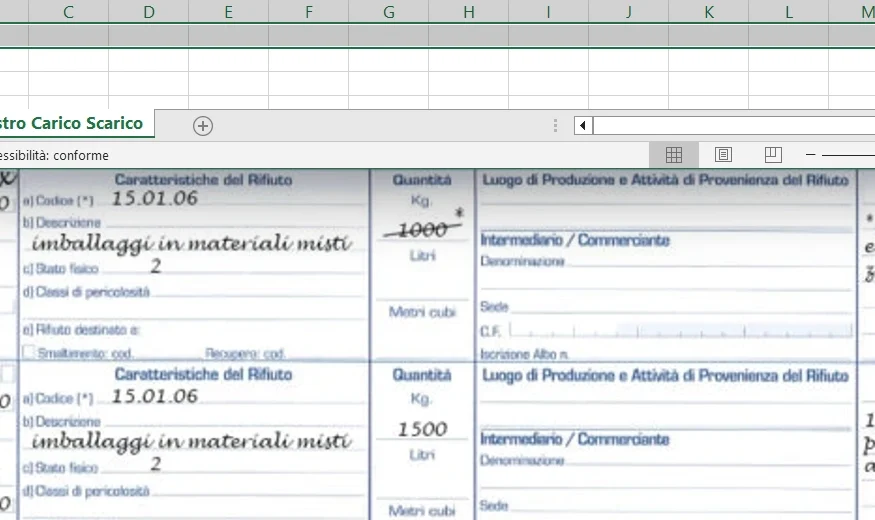Click the 1500 Kg quantity value
Screen dimensions: 875x520
click(x=422, y=429)
